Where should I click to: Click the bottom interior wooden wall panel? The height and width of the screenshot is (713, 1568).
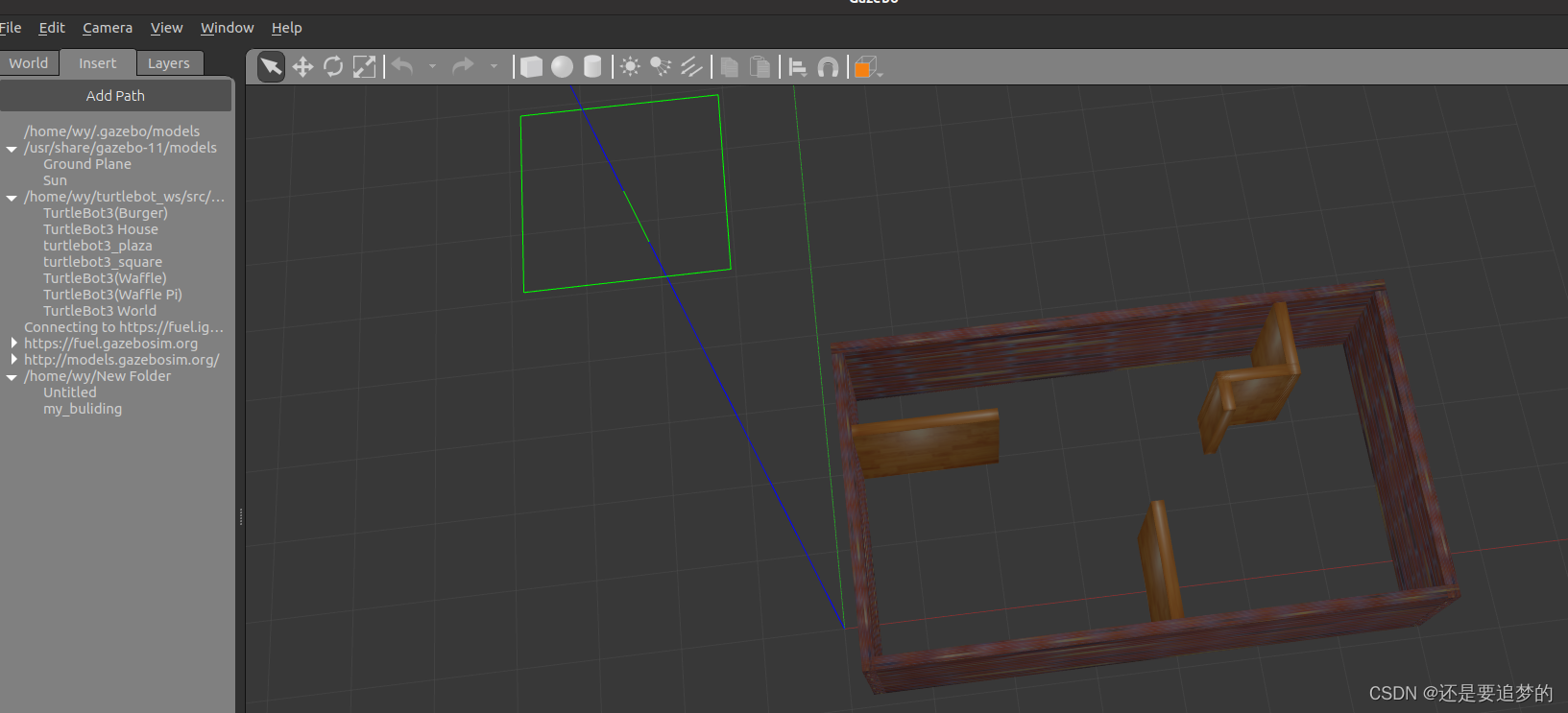[1161, 560]
